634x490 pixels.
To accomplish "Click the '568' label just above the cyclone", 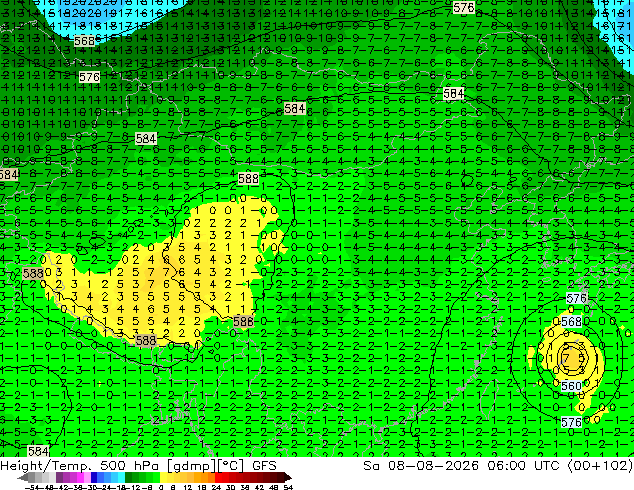I will coord(571,322).
